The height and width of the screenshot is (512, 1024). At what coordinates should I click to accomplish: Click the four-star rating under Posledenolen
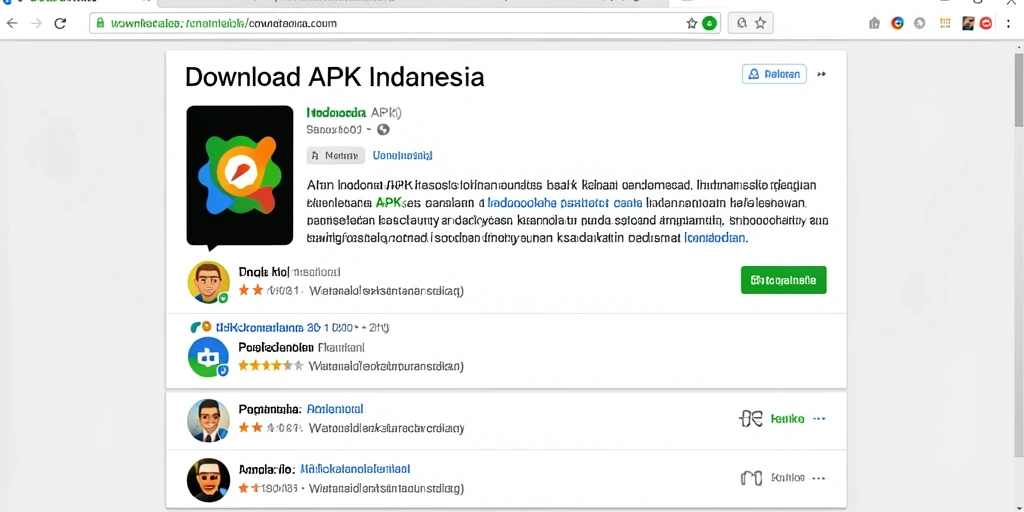click(270, 366)
